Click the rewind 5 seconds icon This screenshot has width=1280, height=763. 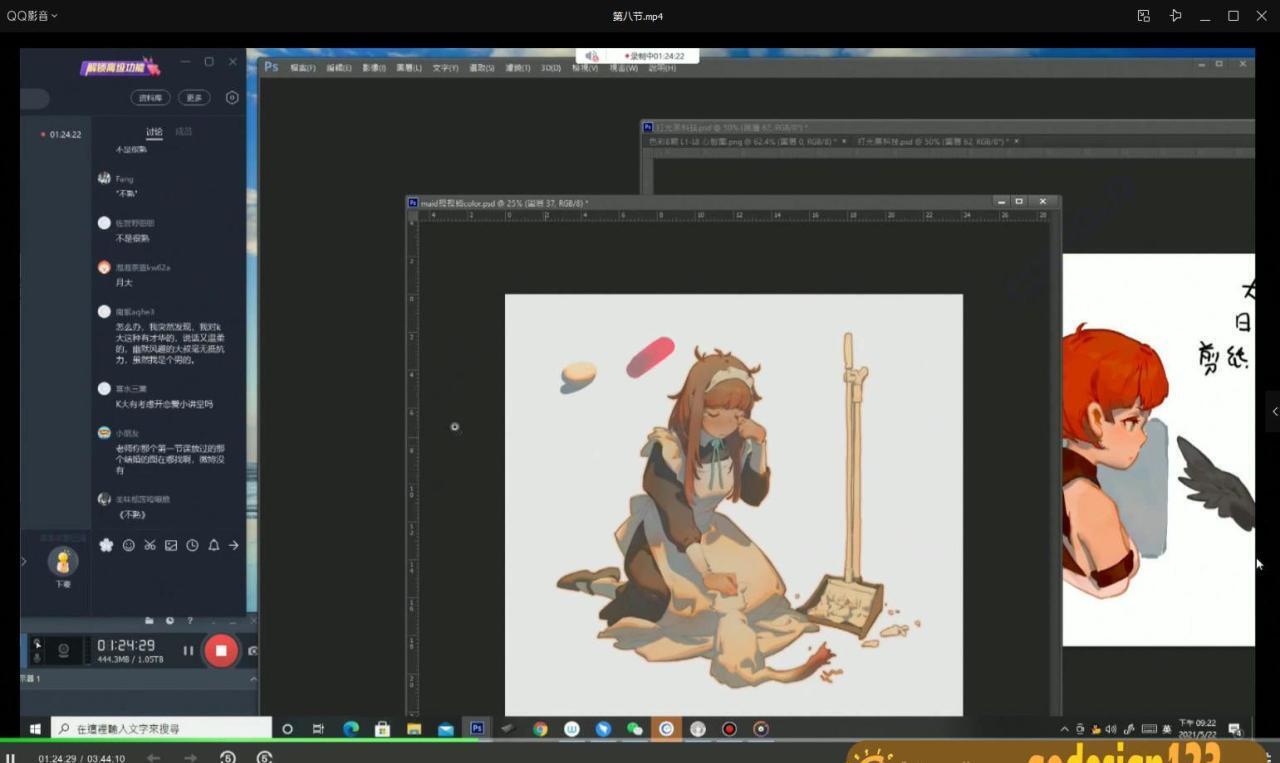pos(228,758)
